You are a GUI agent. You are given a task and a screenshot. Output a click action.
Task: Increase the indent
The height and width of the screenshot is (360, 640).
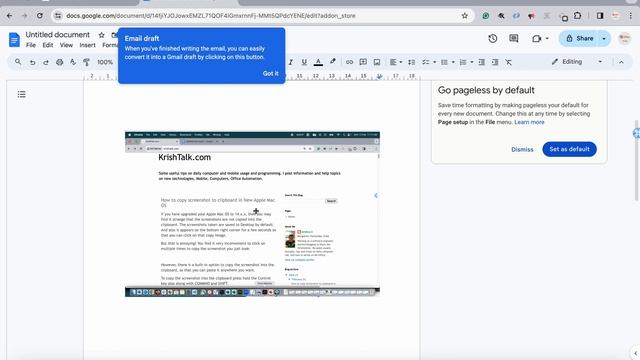pos(495,62)
